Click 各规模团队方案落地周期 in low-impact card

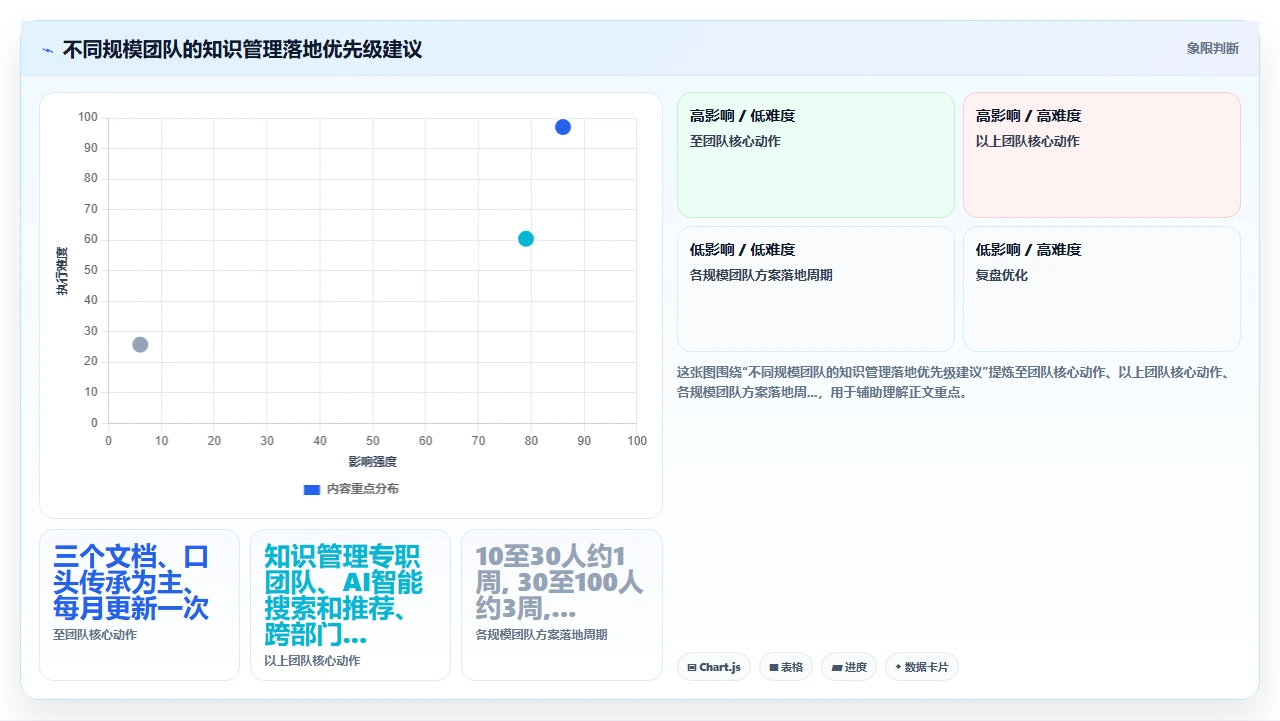click(x=761, y=275)
